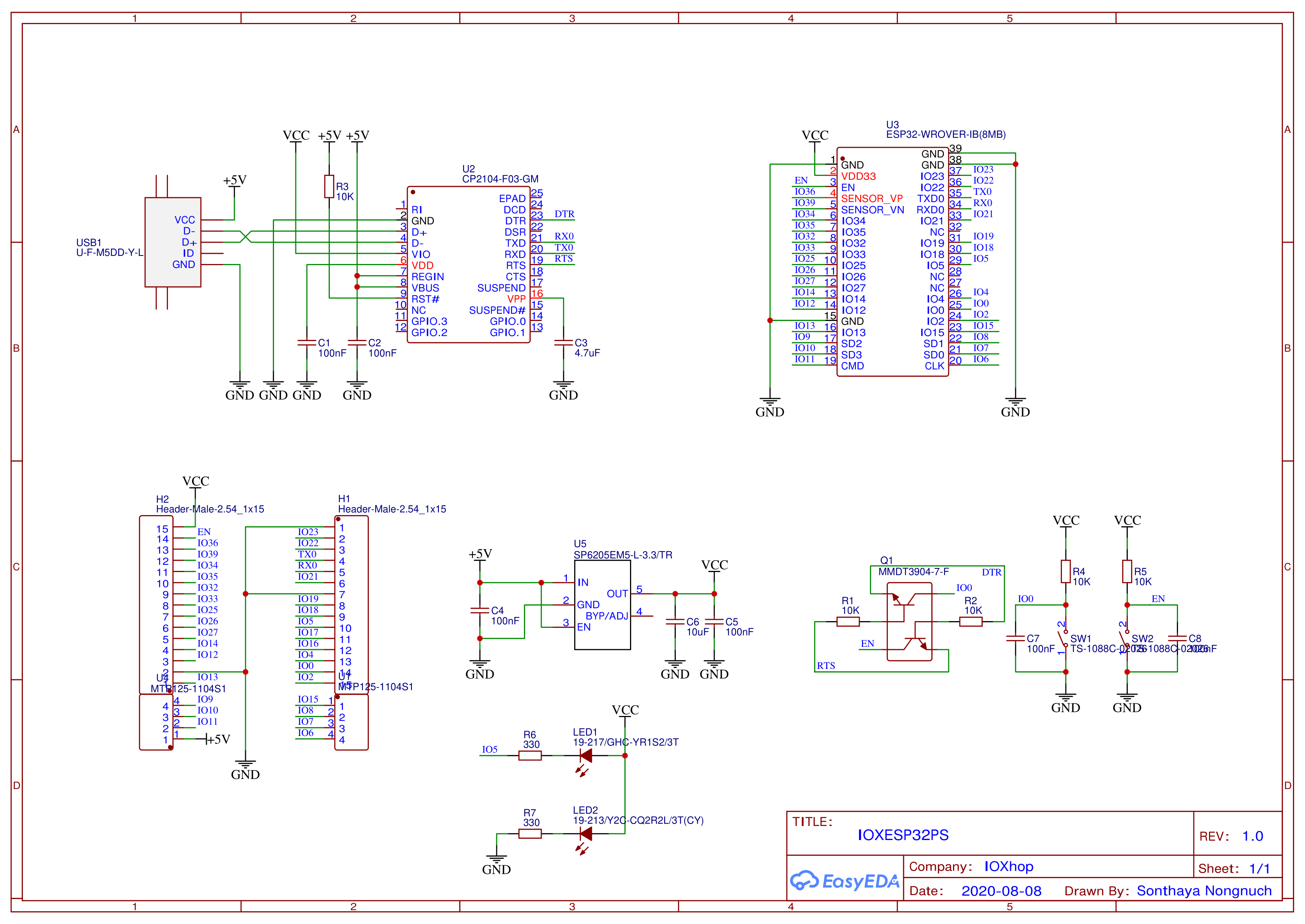The image size is (1305, 924).
Task: Select the ESP32-WROVER-IB(8MB) part label
Action: pos(945,135)
